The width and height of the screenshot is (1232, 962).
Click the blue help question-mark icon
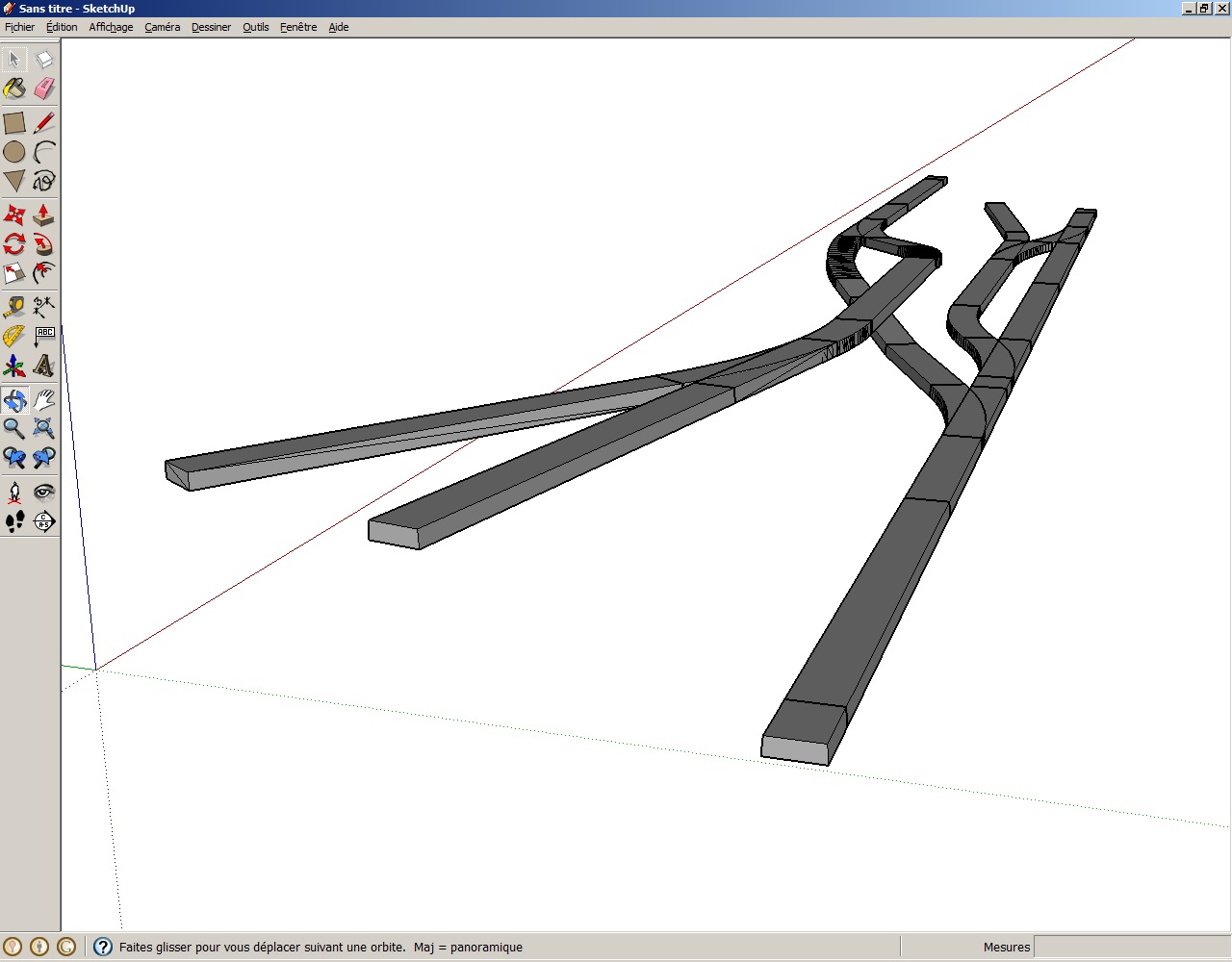pos(103,947)
